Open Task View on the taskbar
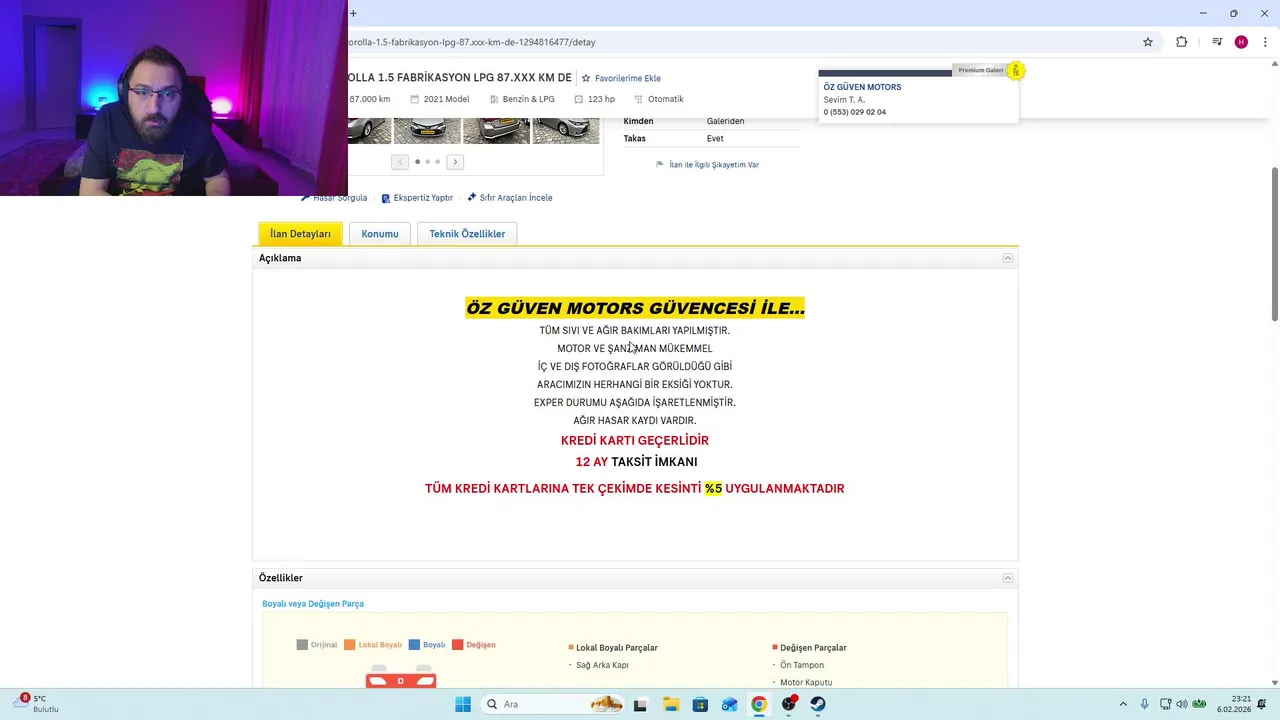This screenshot has height=720, width=1280. click(640, 704)
